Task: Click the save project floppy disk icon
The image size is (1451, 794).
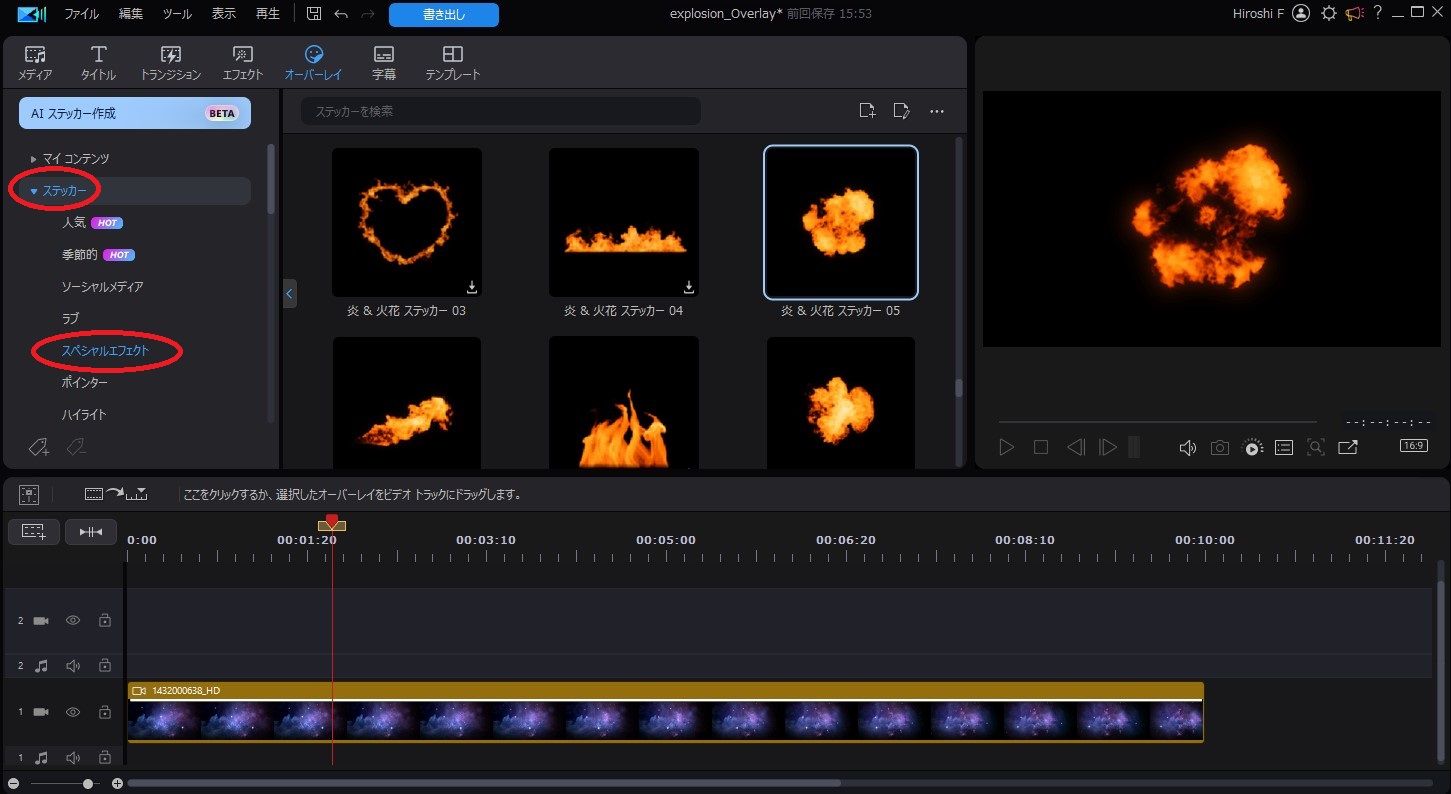Action: (x=314, y=14)
